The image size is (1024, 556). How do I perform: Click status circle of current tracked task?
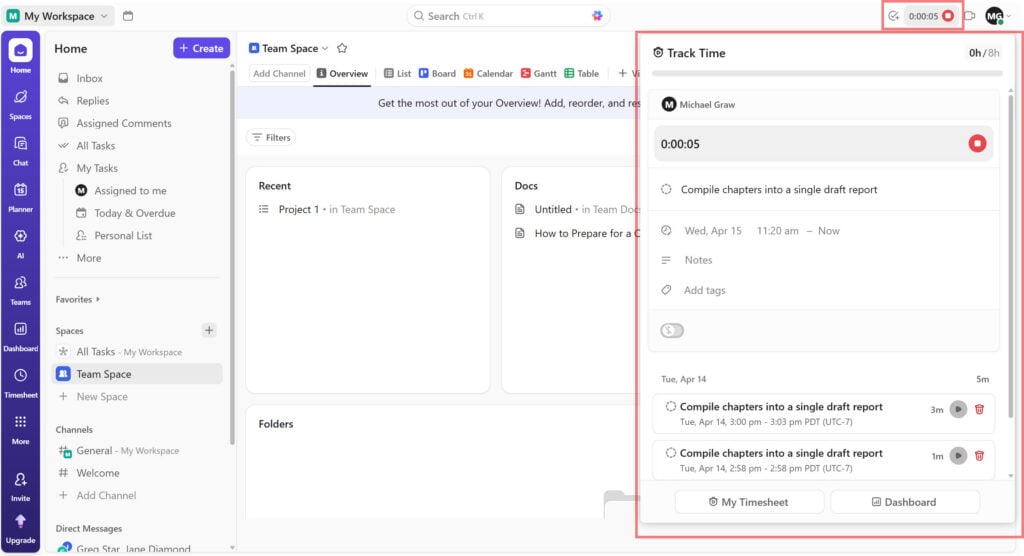(x=666, y=189)
